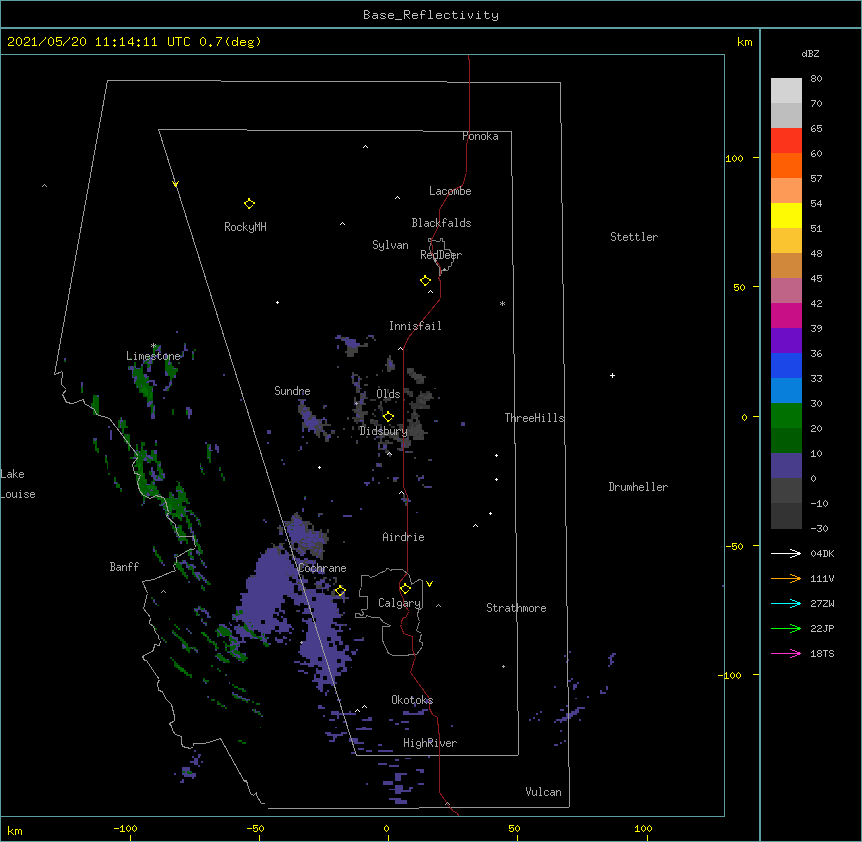
Task: Click the red 60-65 dBZ color swatch
Action: coord(786,141)
